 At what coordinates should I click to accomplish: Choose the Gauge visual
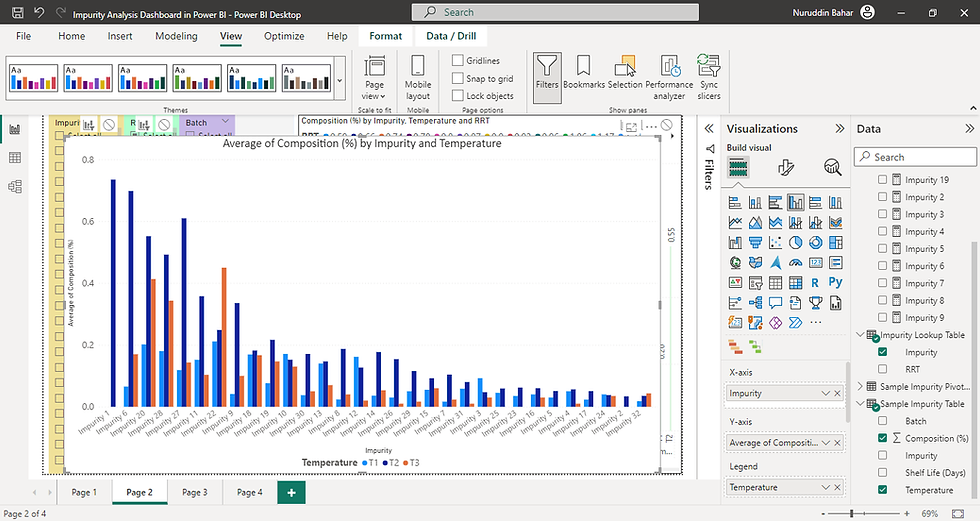(x=796, y=262)
